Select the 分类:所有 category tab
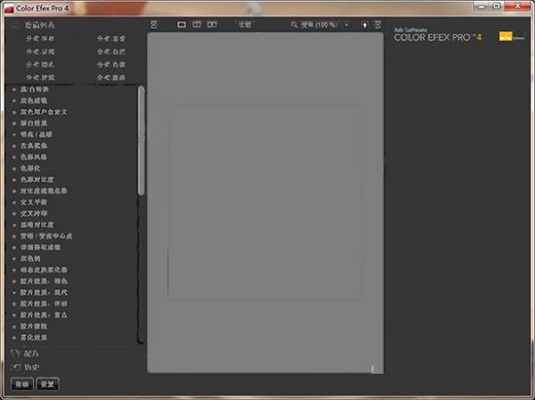 40,39
